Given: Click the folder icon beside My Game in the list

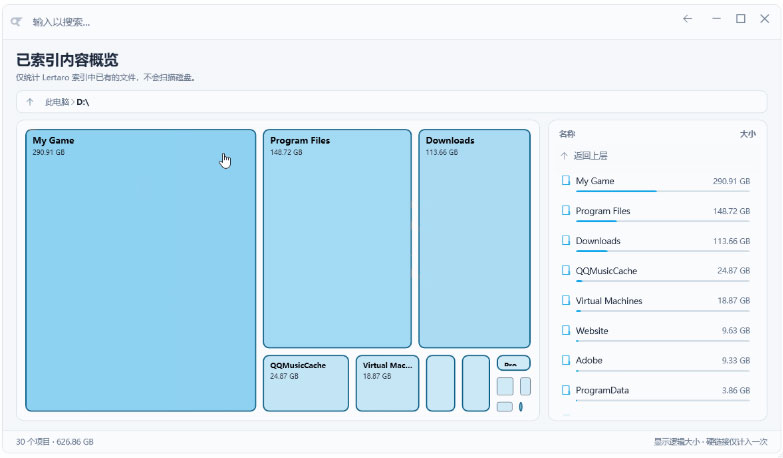Looking at the screenshot, I should 565,180.
